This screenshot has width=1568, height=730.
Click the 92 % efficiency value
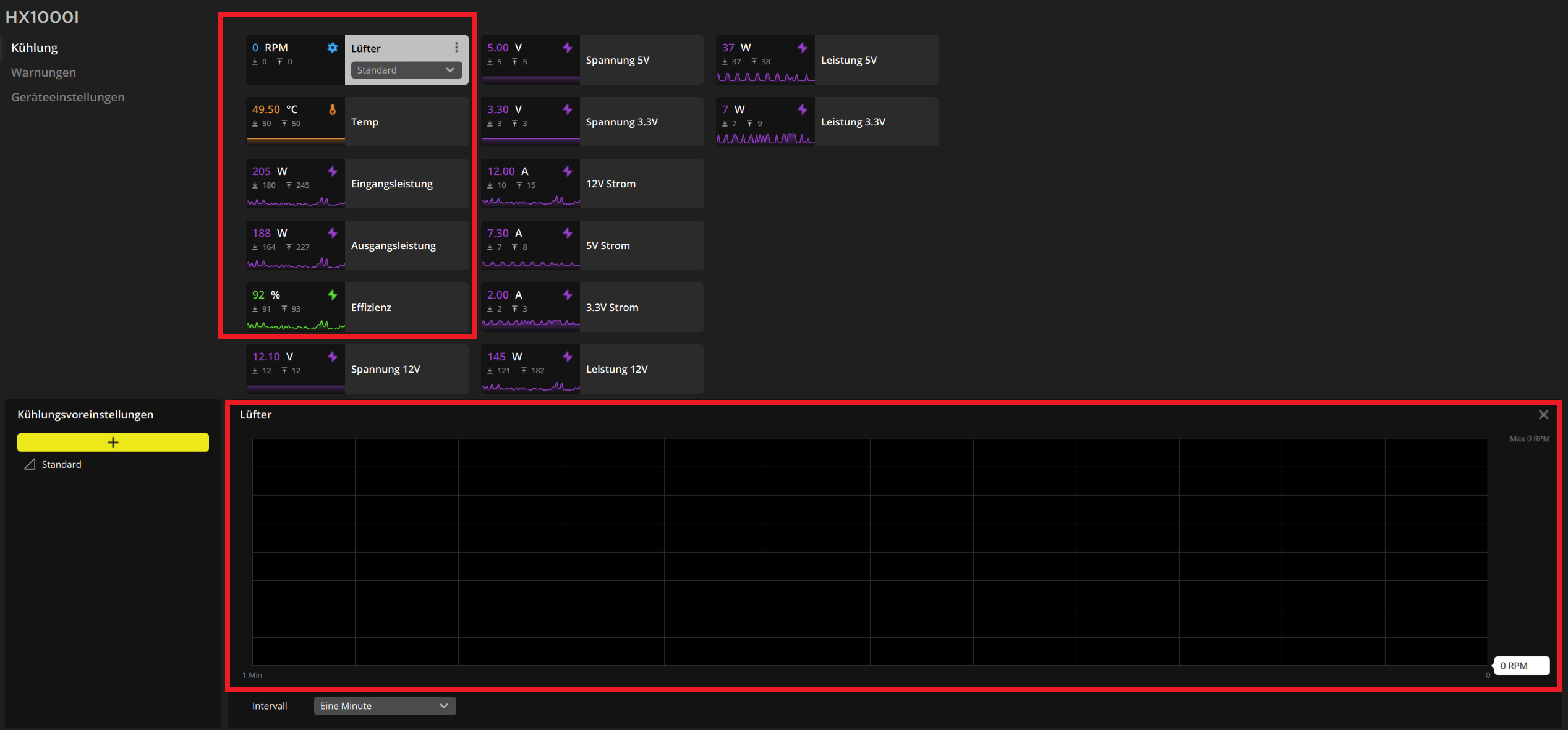[x=266, y=295]
